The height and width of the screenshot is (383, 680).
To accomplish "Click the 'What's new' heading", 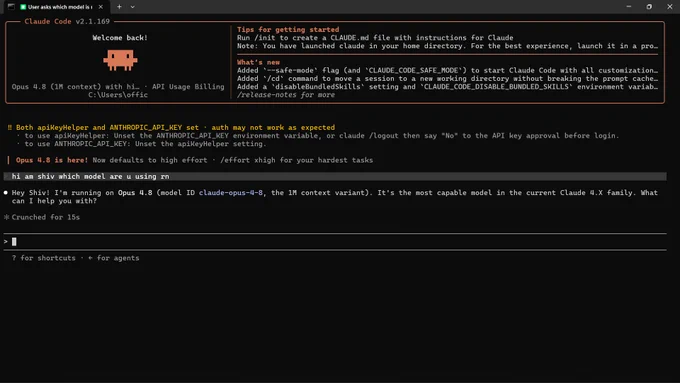I will (x=258, y=62).
